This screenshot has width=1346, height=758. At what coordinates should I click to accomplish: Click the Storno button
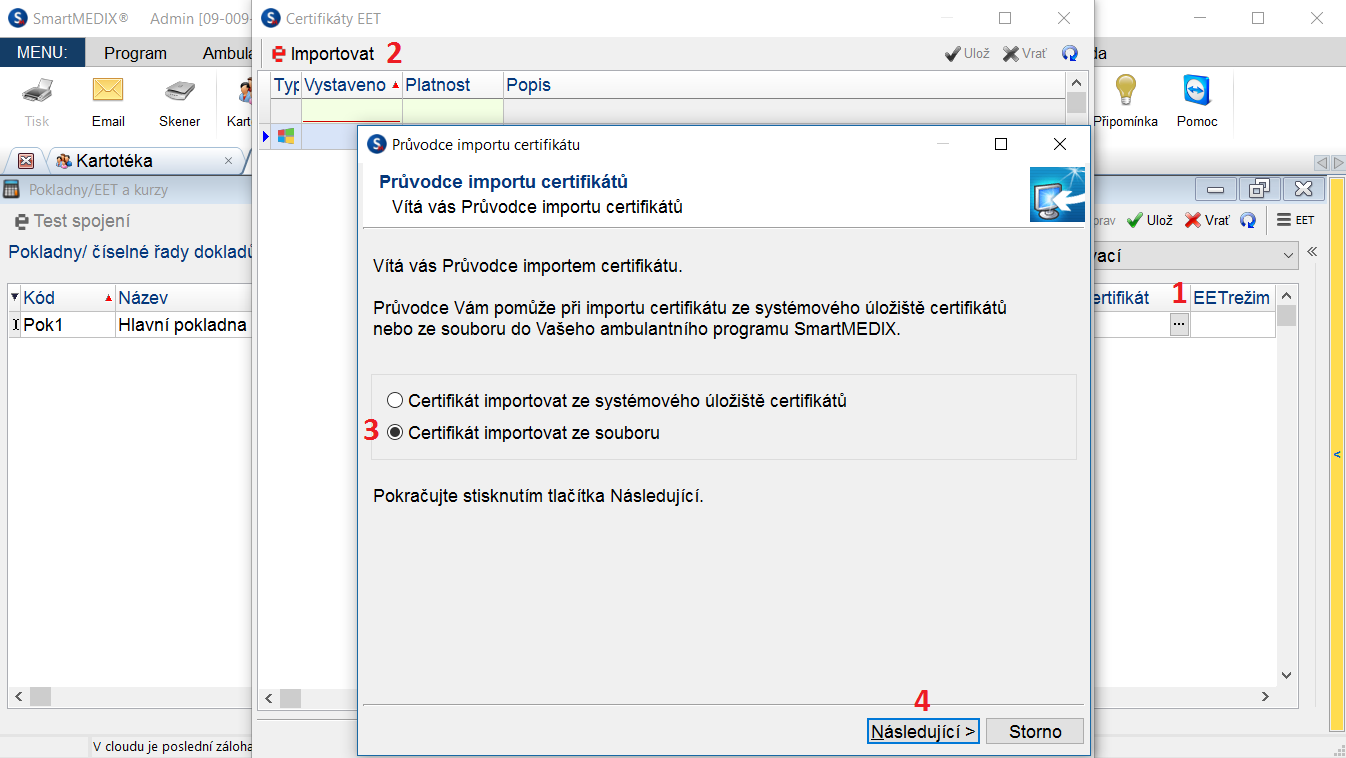pyautogui.click(x=1035, y=731)
